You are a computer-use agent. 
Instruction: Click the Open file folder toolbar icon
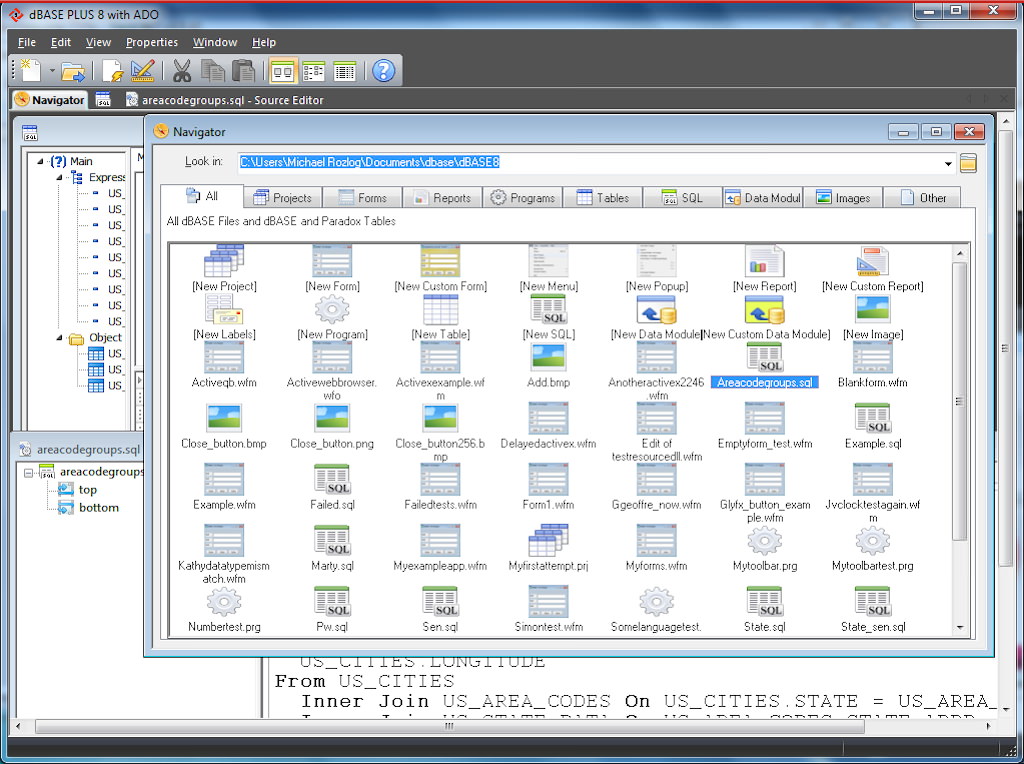(x=72, y=71)
